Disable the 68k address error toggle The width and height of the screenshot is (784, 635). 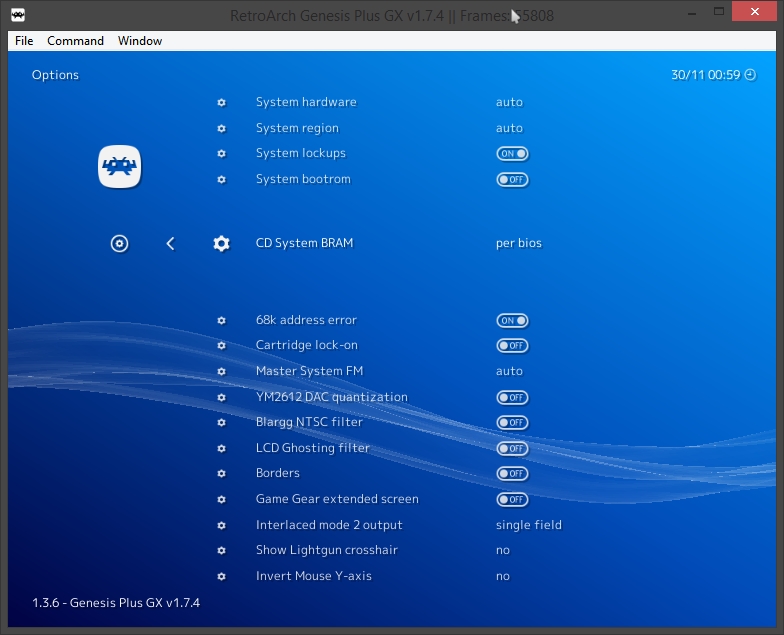pos(512,320)
